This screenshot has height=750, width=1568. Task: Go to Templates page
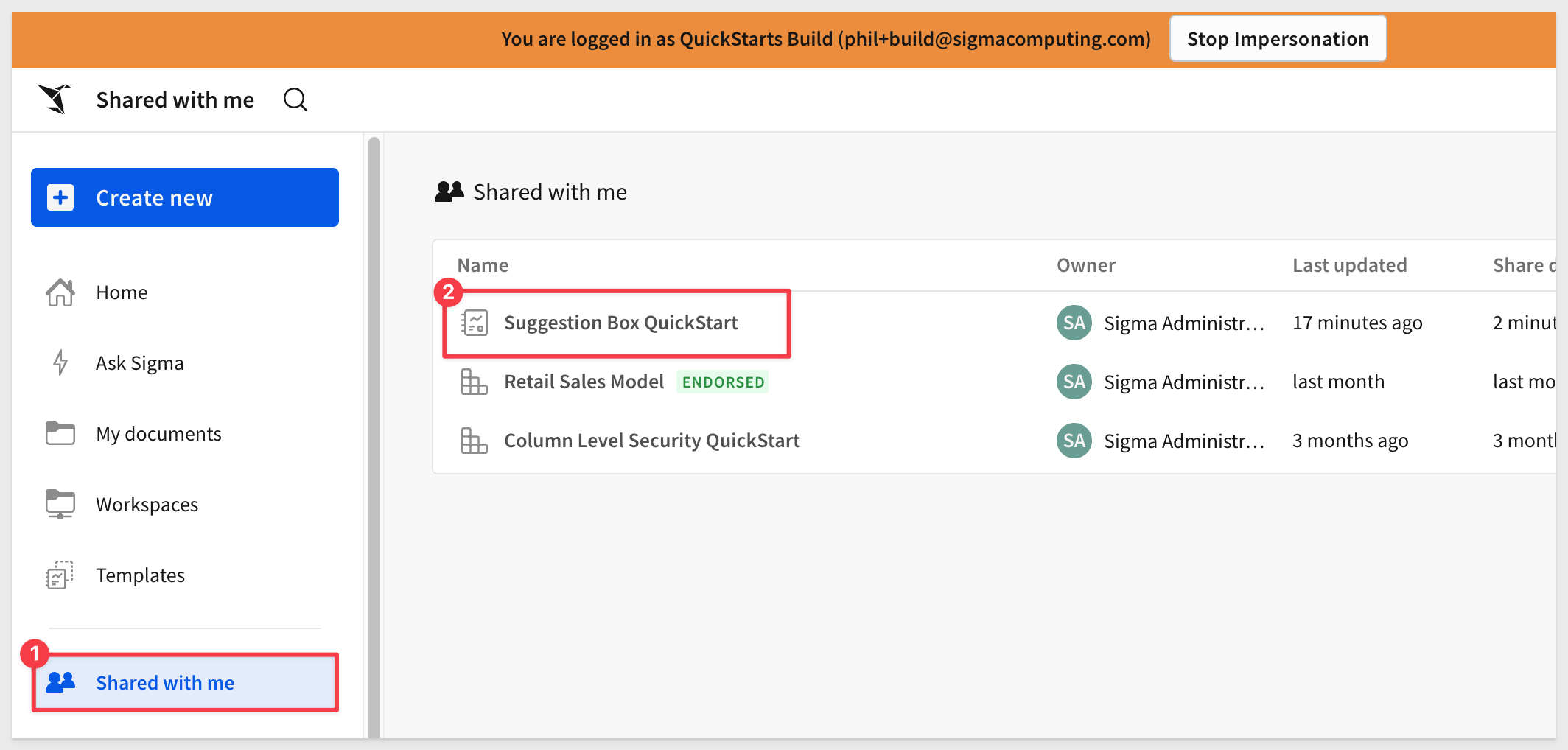tap(140, 575)
